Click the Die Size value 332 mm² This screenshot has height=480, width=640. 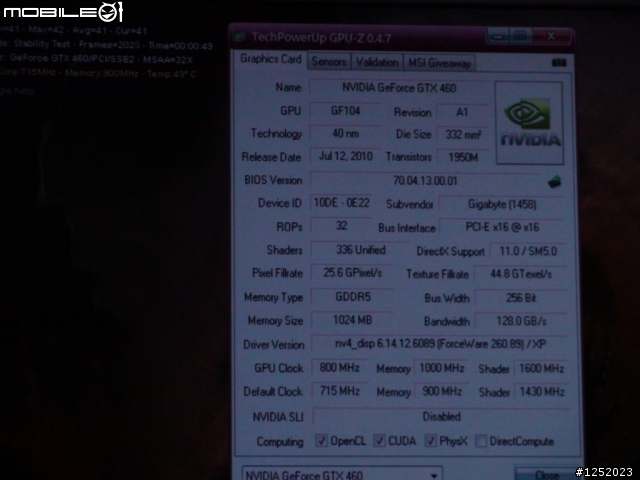pyautogui.click(x=463, y=134)
